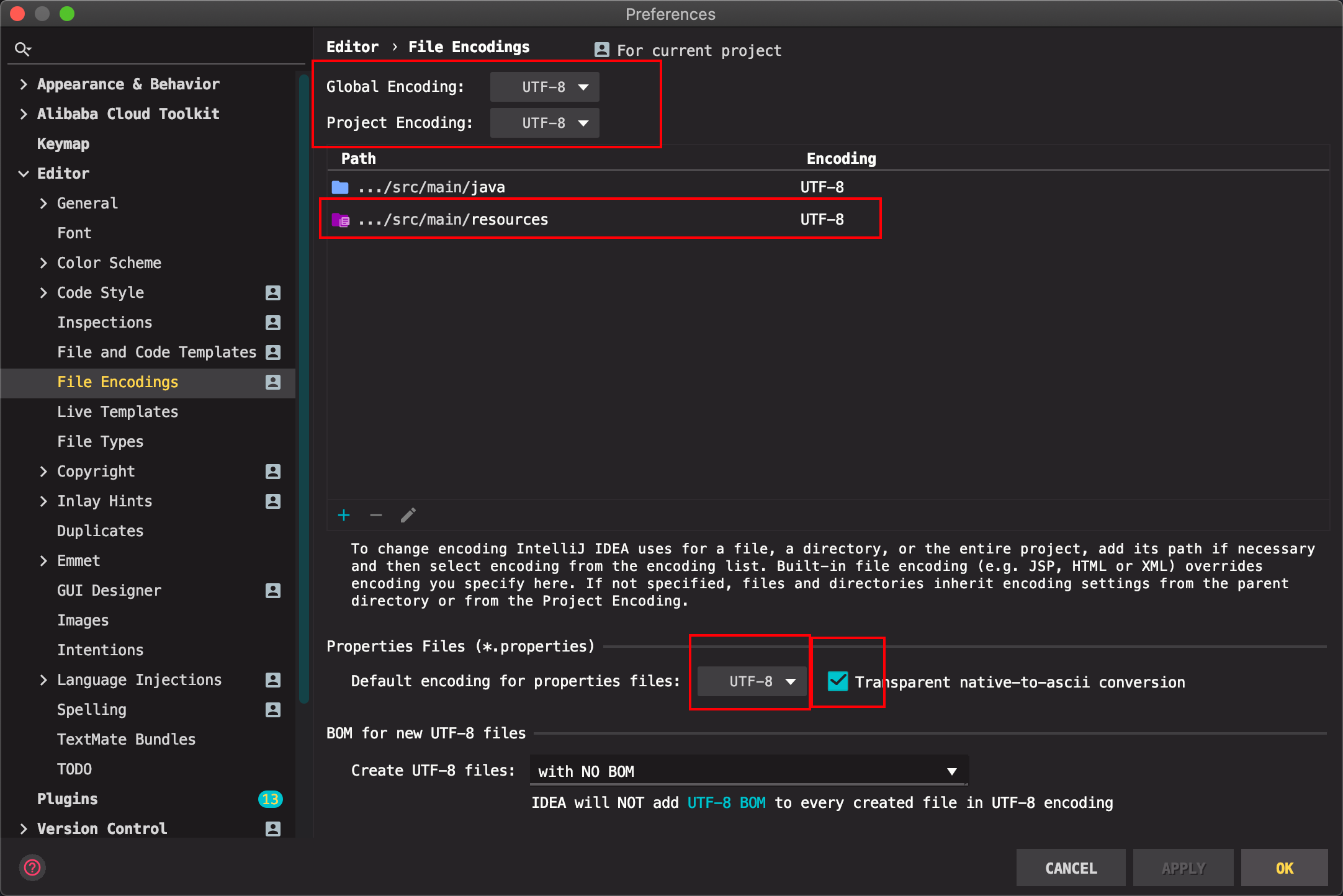Click the project icon beside Version Control
1343x896 pixels.
coord(273,829)
